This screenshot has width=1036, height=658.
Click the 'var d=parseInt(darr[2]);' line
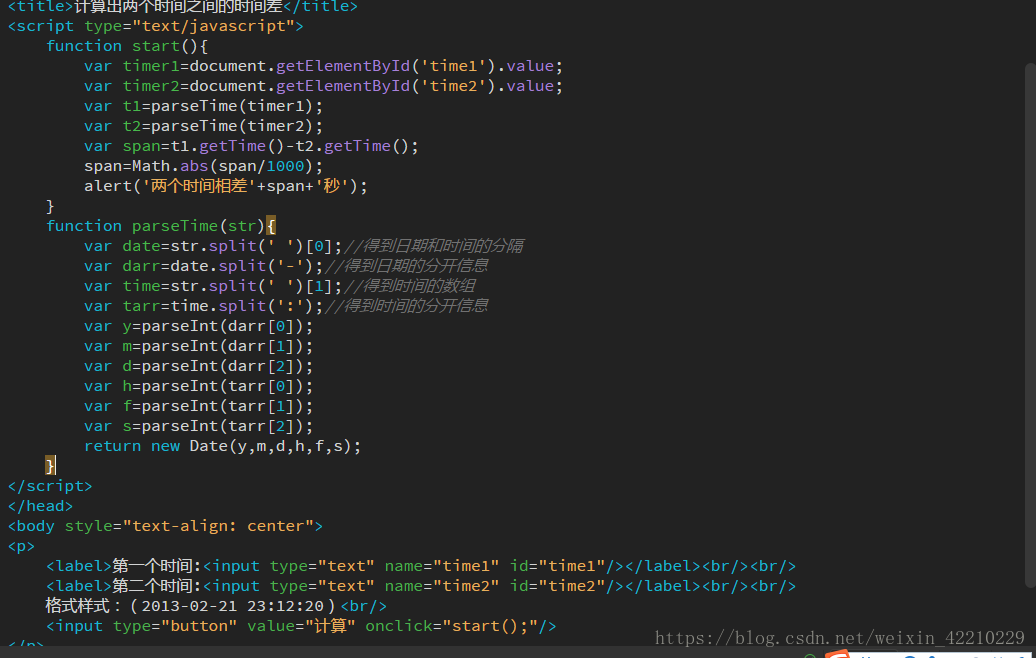coord(198,366)
